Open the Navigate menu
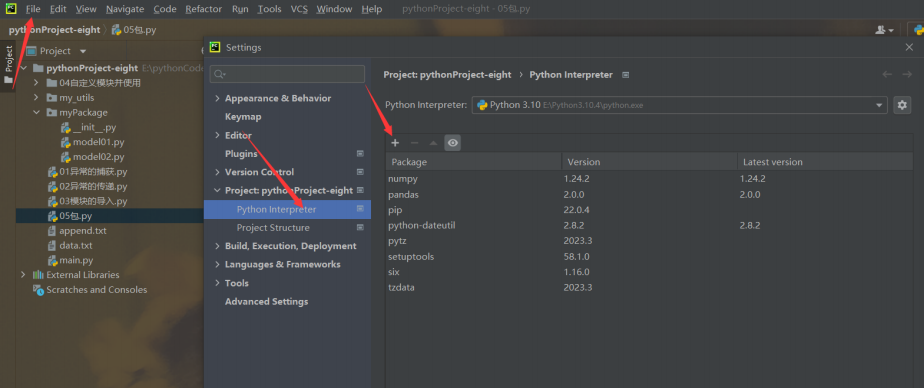 click(125, 9)
